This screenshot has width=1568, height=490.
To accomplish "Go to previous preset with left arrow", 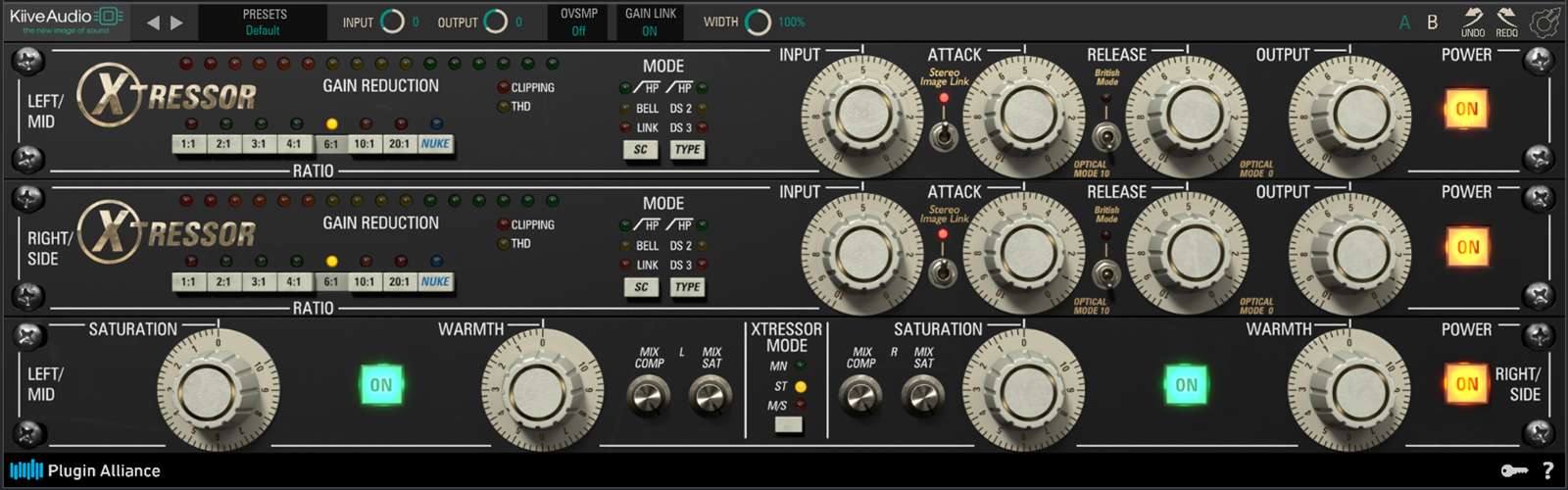I will point(153,23).
